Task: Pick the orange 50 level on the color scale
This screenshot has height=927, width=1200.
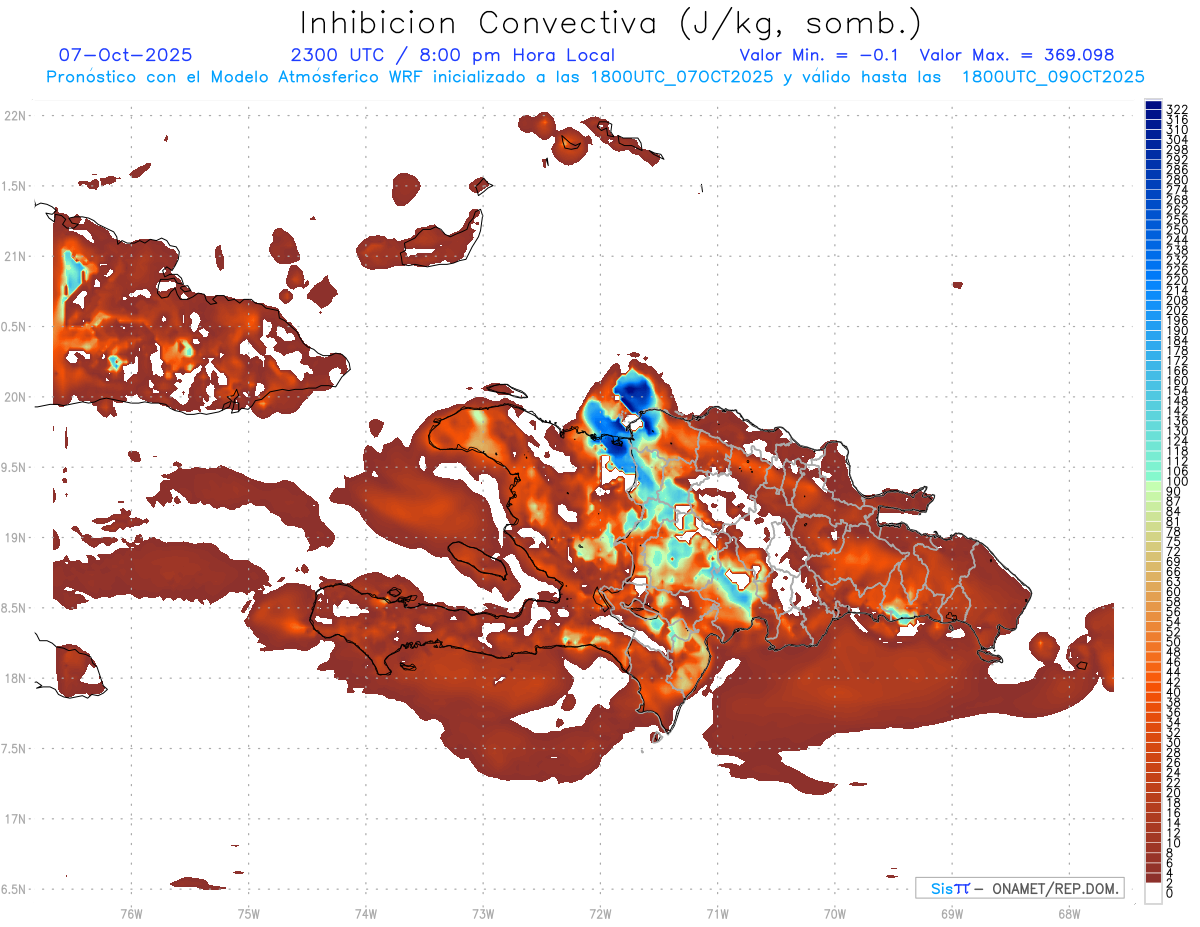Action: pos(1153,643)
